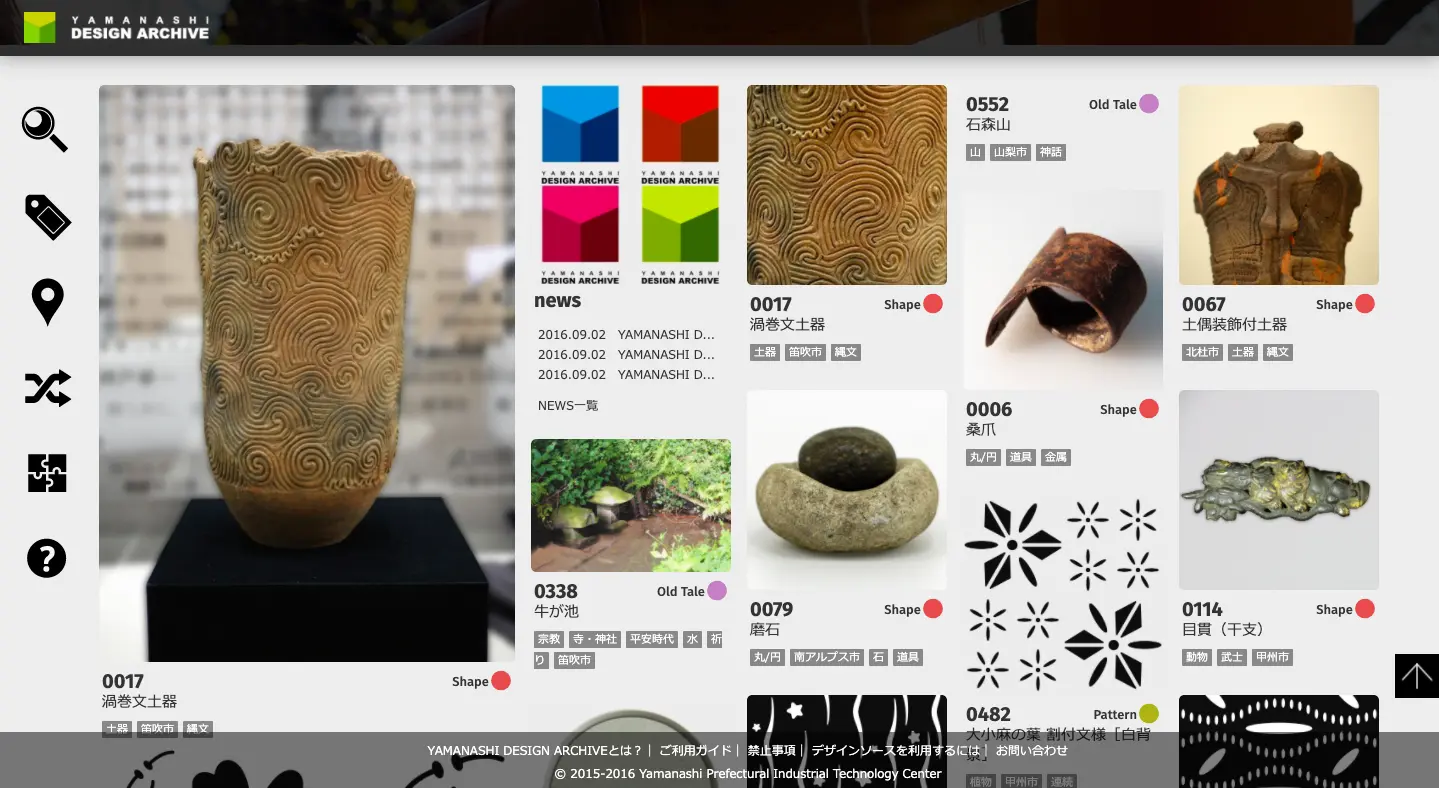1439x788 pixels.
Task: Go home via the Yamanashi Design Archive logo
Action: [x=116, y=27]
